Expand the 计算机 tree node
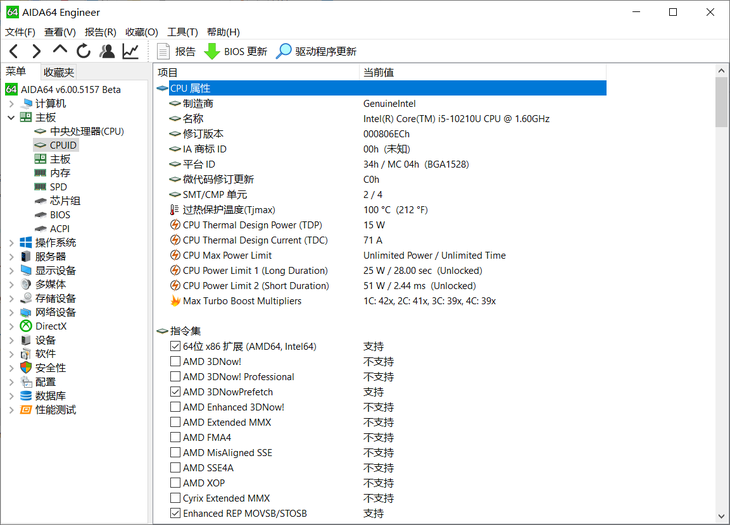This screenshot has height=525, width=730. point(11,103)
